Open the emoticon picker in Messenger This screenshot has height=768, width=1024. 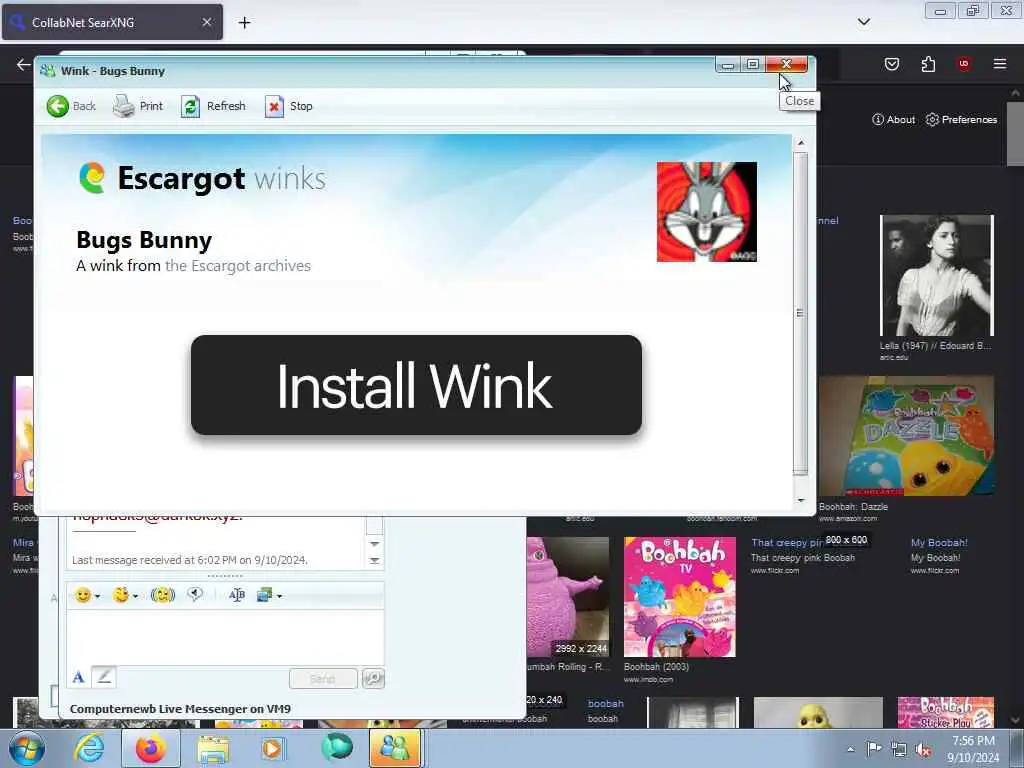coord(82,595)
